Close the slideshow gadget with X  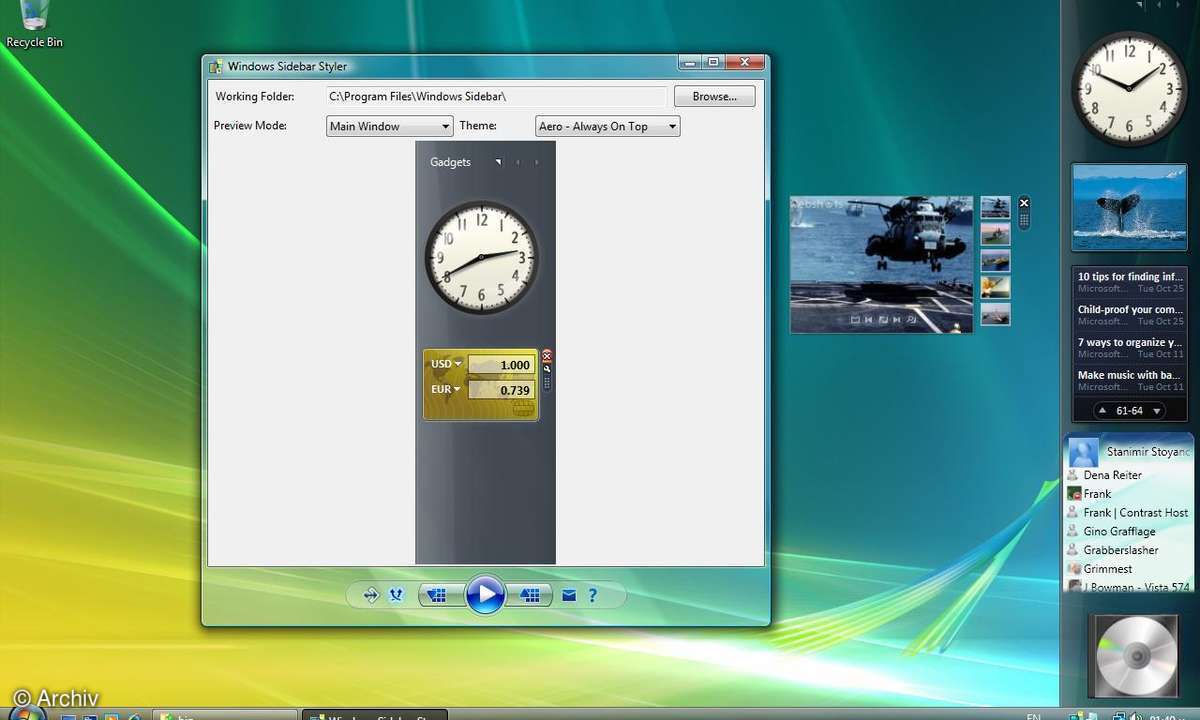click(1024, 203)
